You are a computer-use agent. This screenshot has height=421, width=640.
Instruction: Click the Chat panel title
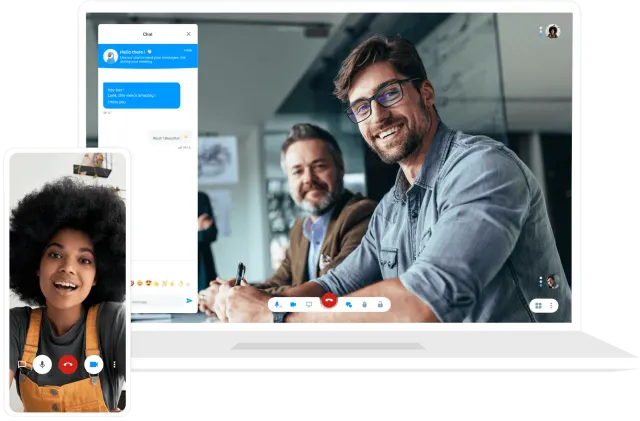[x=147, y=34]
